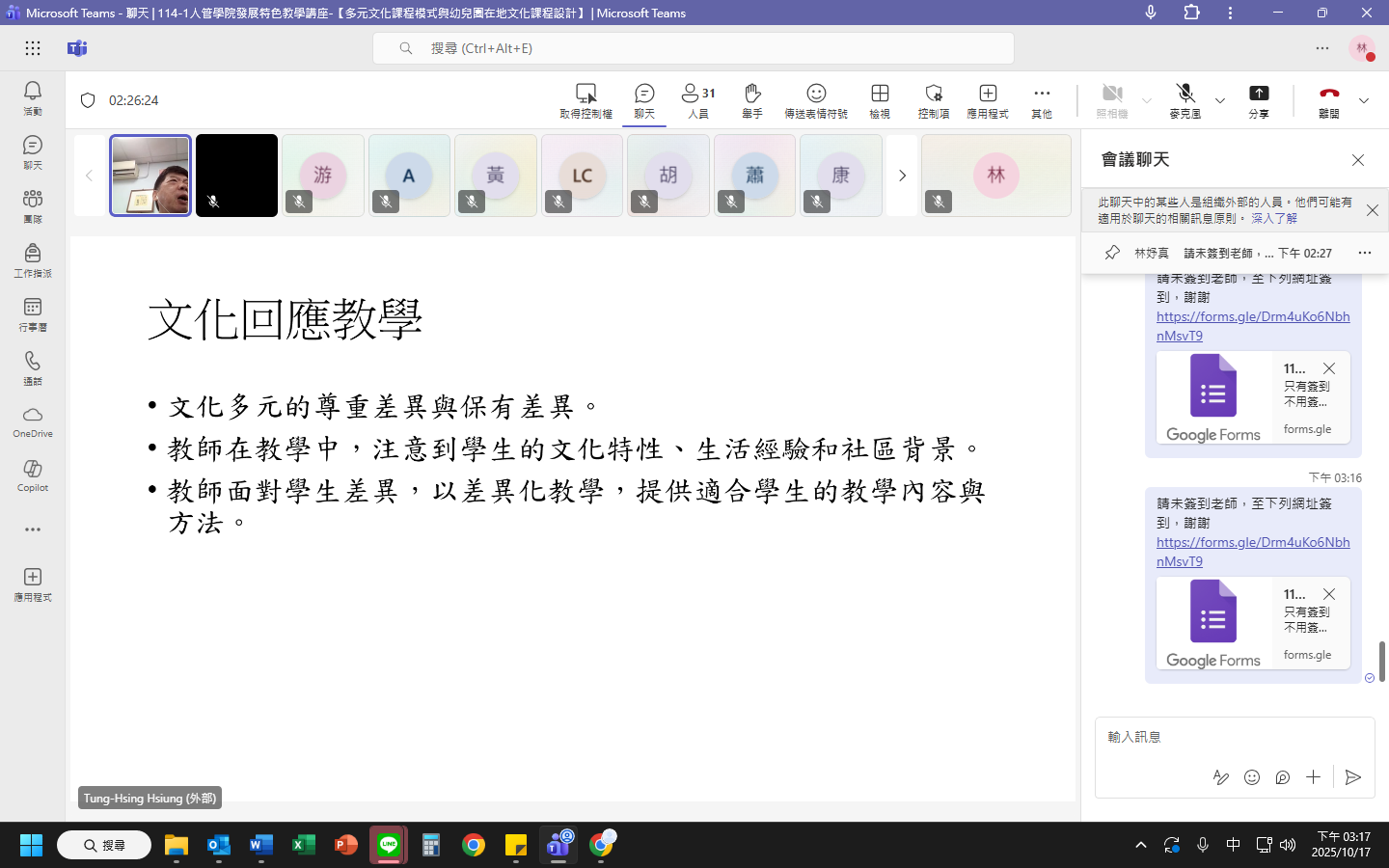Open the latest forms.gle sign-in link
Image resolution: width=1389 pixels, height=868 pixels.
(x=1252, y=551)
